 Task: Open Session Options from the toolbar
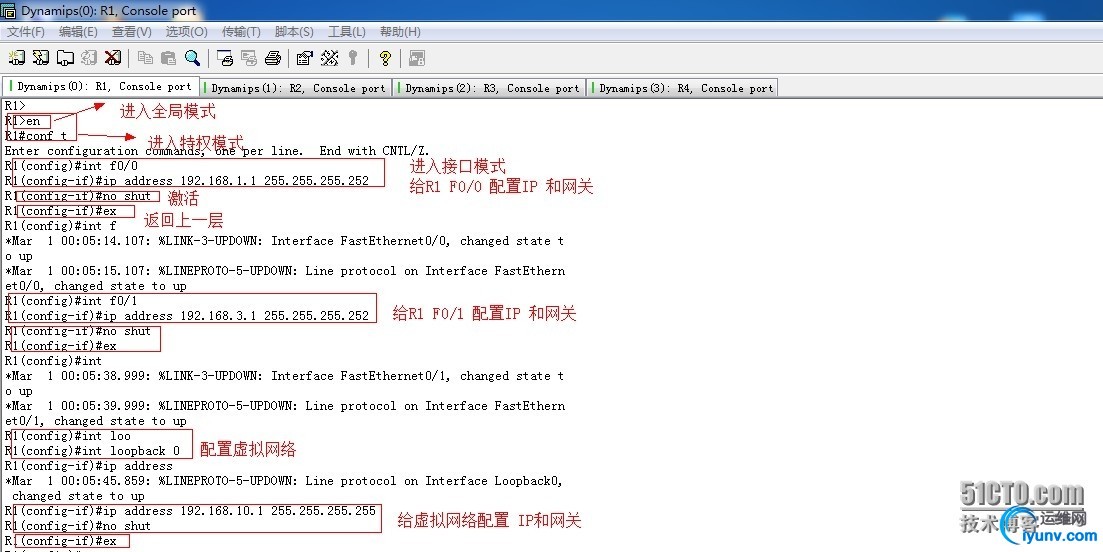[x=305, y=58]
